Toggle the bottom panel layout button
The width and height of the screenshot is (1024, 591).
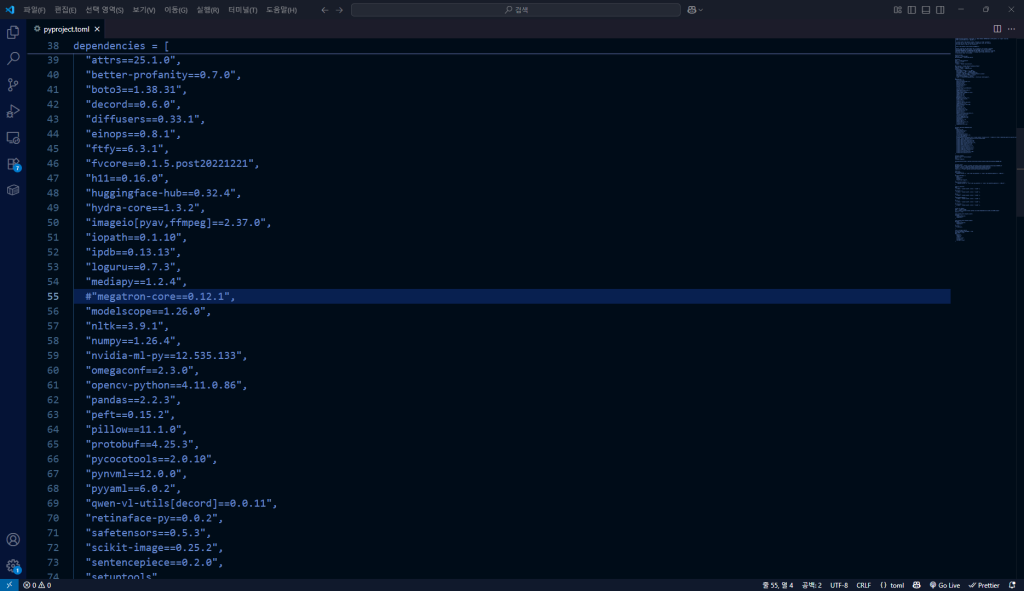click(x=926, y=9)
